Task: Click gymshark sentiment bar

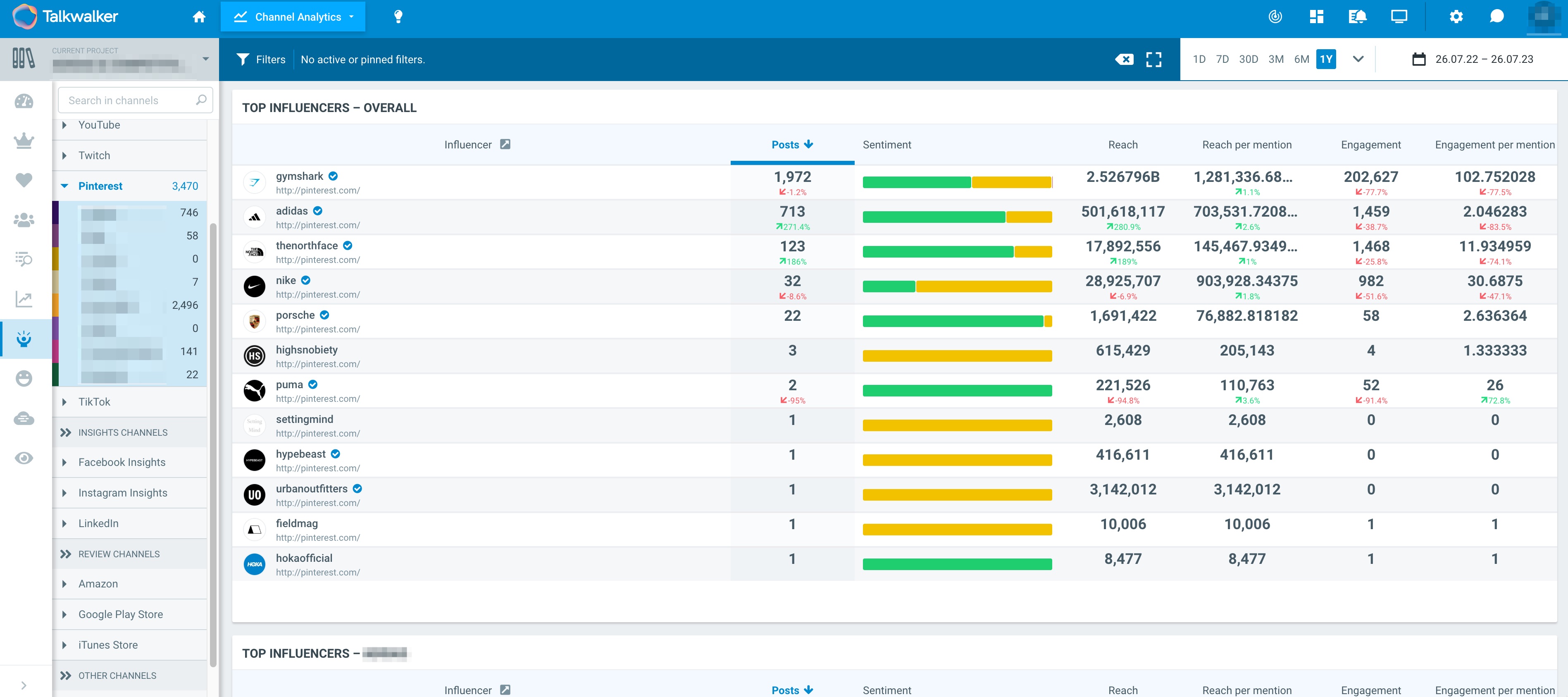Action: click(957, 182)
